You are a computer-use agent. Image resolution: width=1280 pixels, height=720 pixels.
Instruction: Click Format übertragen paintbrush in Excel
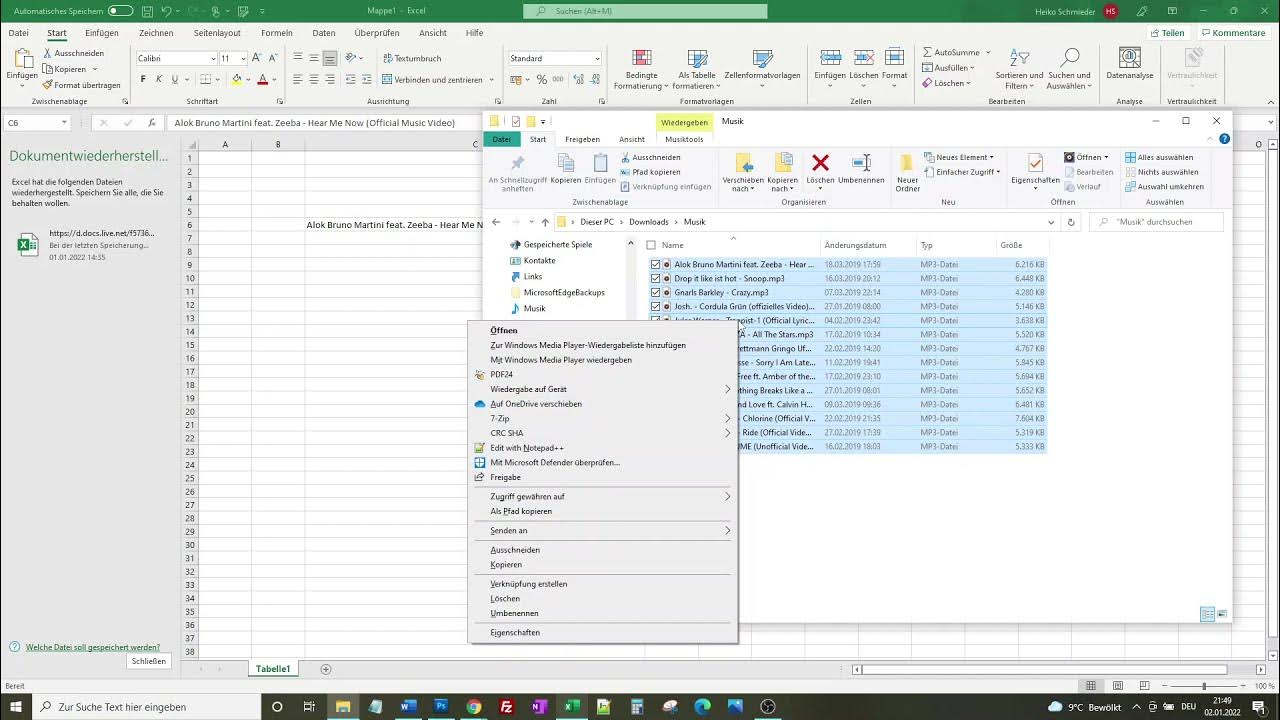[x=82, y=85]
